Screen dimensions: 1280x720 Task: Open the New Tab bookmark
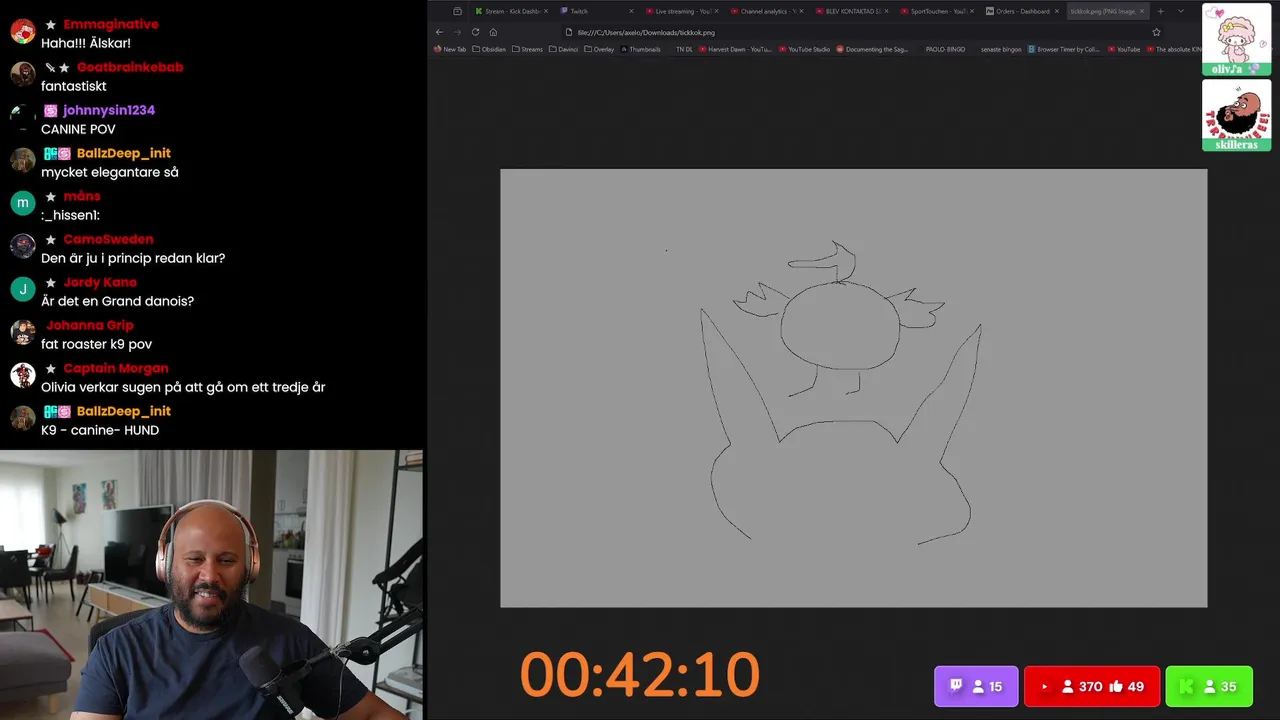click(x=450, y=49)
